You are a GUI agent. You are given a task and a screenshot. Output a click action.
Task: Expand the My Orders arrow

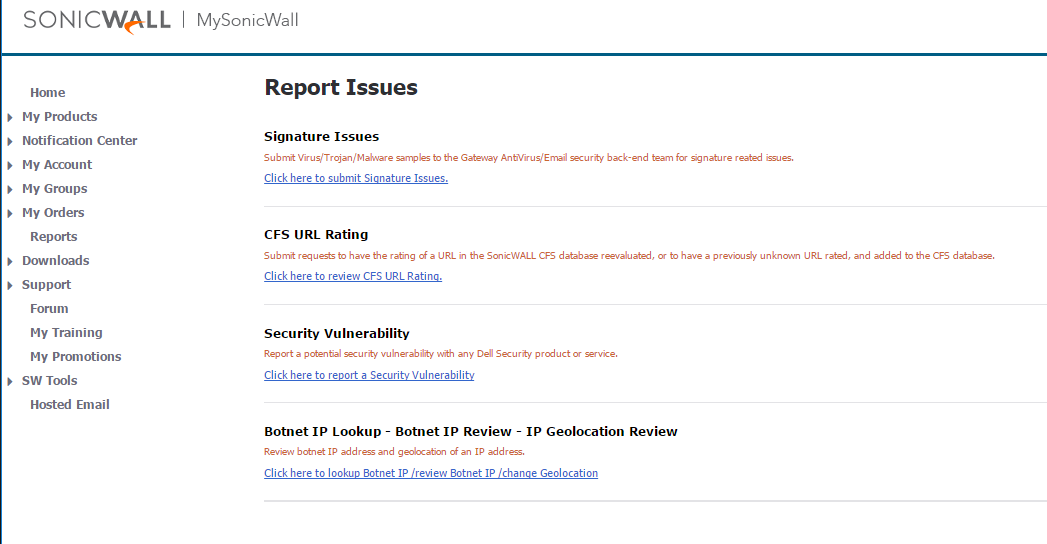[x=10, y=213]
